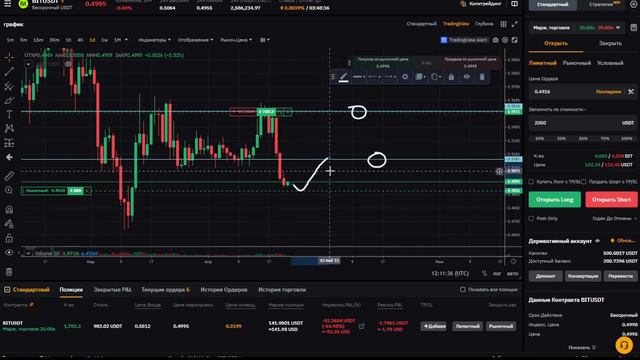Image resolution: width=640 pixels, height=360 pixels.
Task: Switch to the Закрытые P&L tab
Action: click(112, 289)
